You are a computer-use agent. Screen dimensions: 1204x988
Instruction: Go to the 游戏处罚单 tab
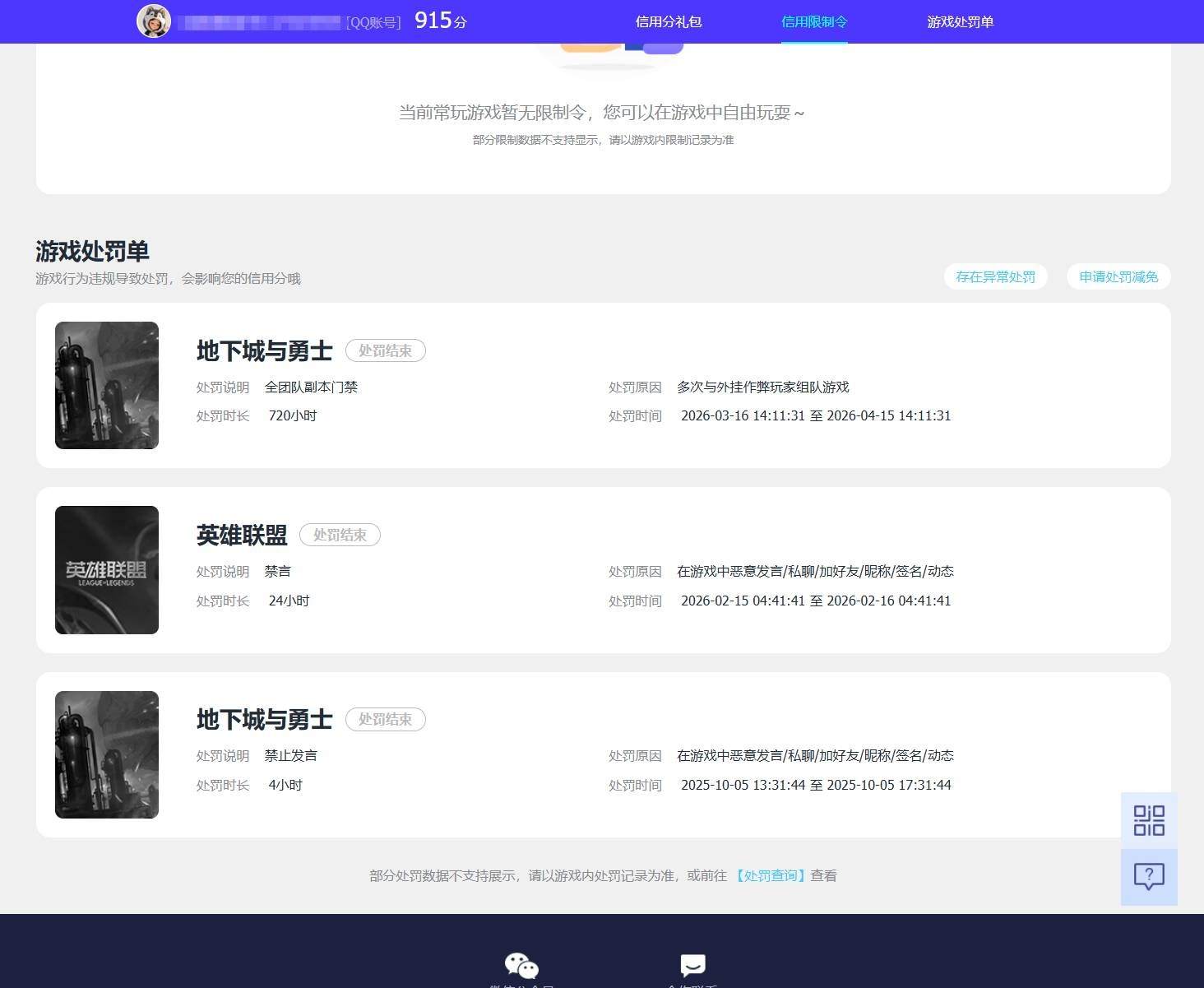click(961, 22)
